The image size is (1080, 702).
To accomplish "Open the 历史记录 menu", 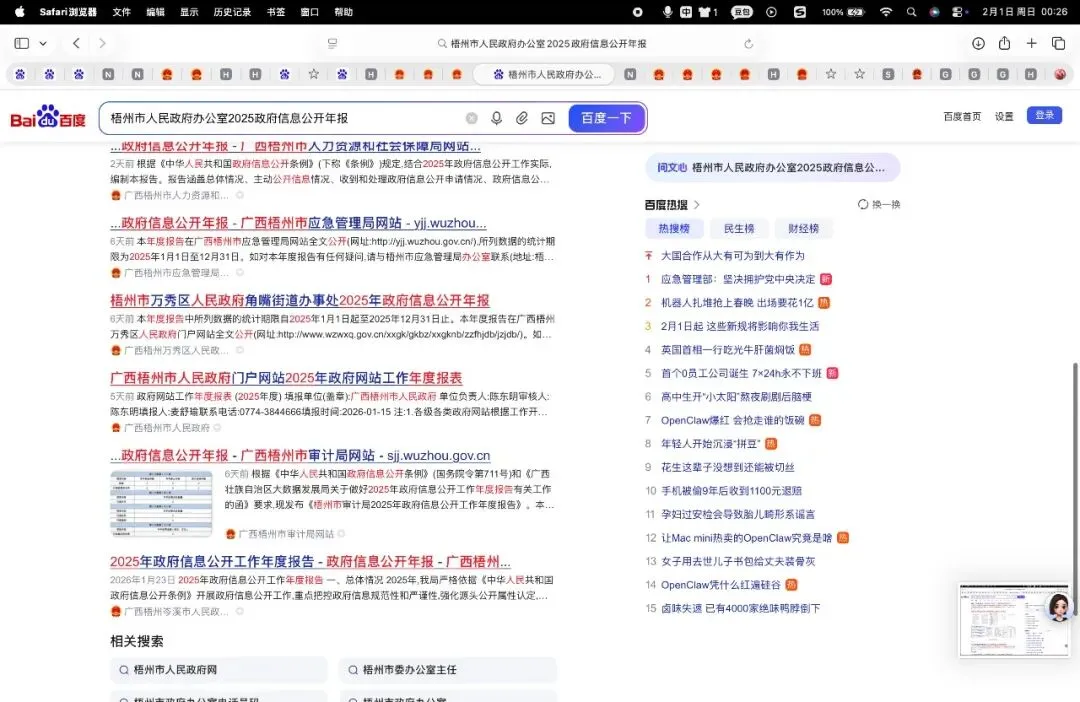I will tap(232, 12).
